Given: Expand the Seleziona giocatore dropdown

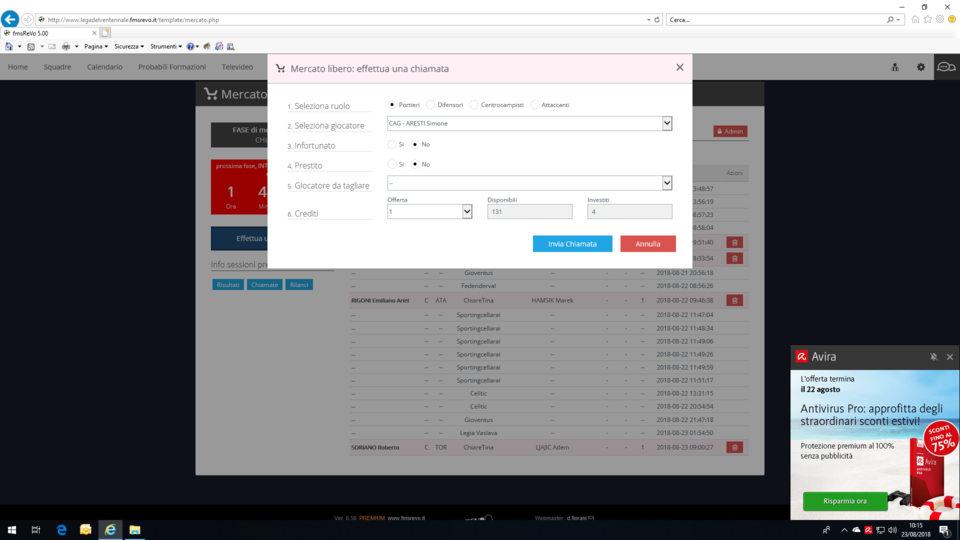Looking at the screenshot, I should (666, 123).
